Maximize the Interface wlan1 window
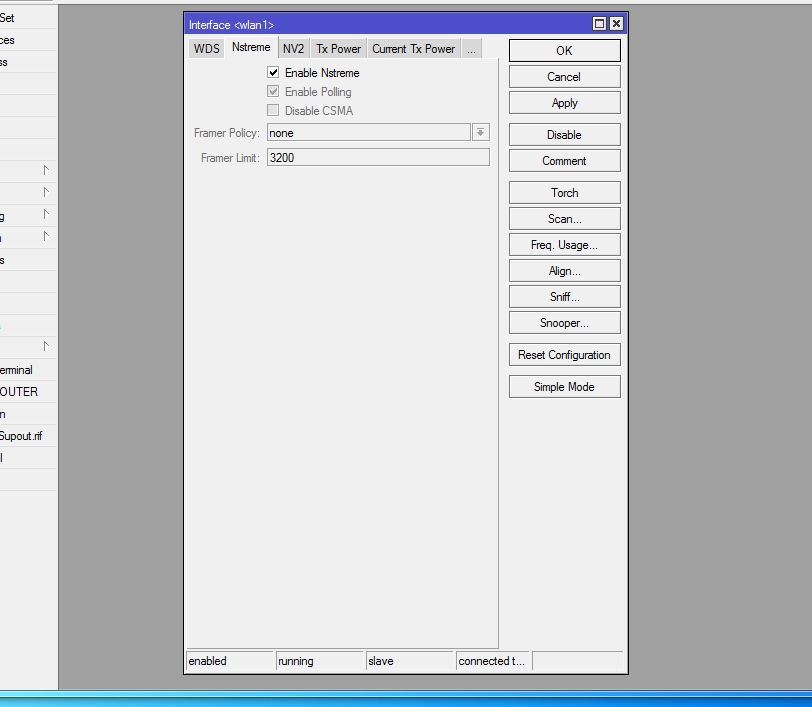The height and width of the screenshot is (707, 812). click(599, 24)
